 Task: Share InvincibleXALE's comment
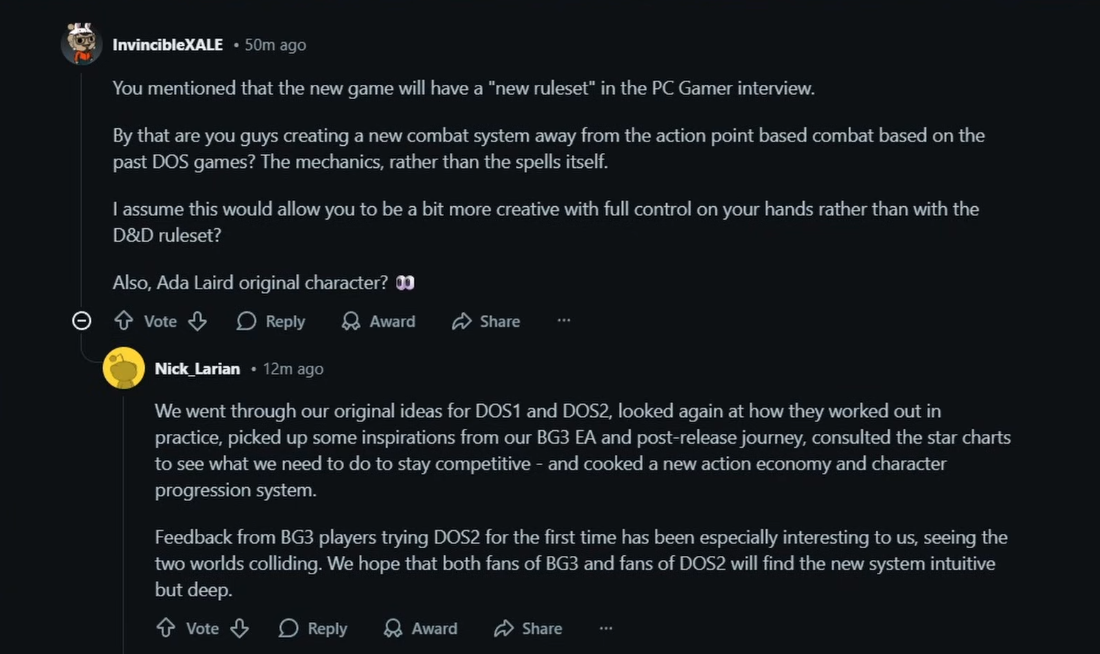(486, 321)
